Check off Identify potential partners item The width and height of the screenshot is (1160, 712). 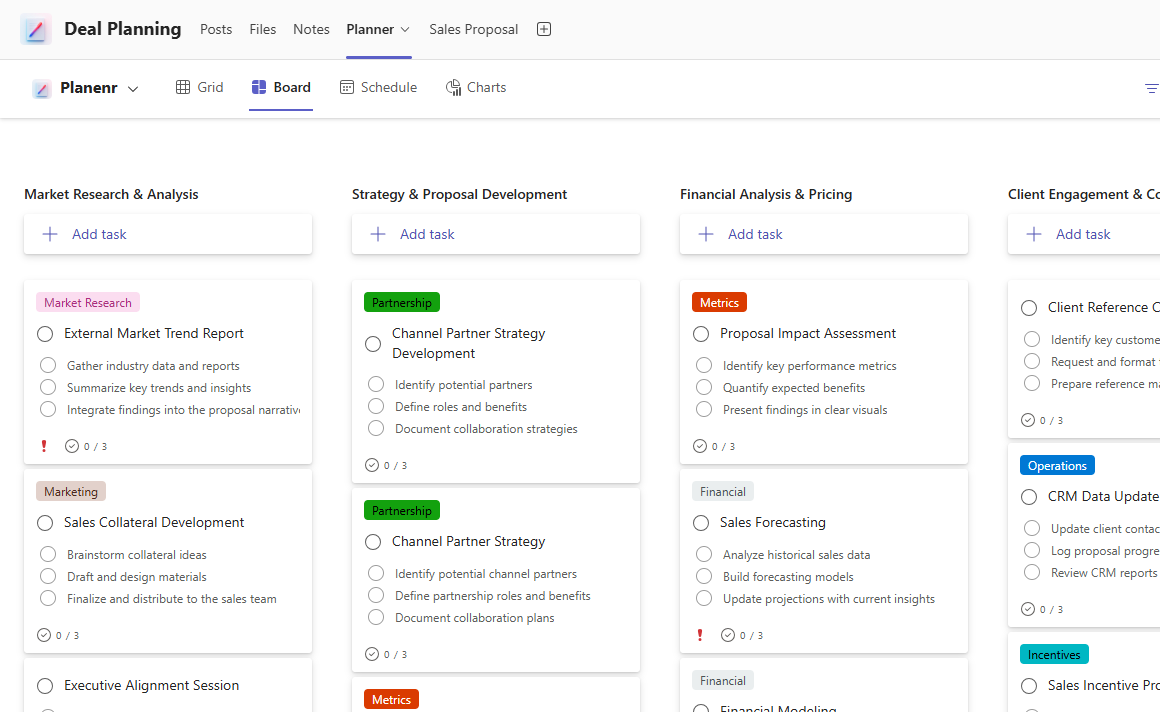tap(376, 384)
